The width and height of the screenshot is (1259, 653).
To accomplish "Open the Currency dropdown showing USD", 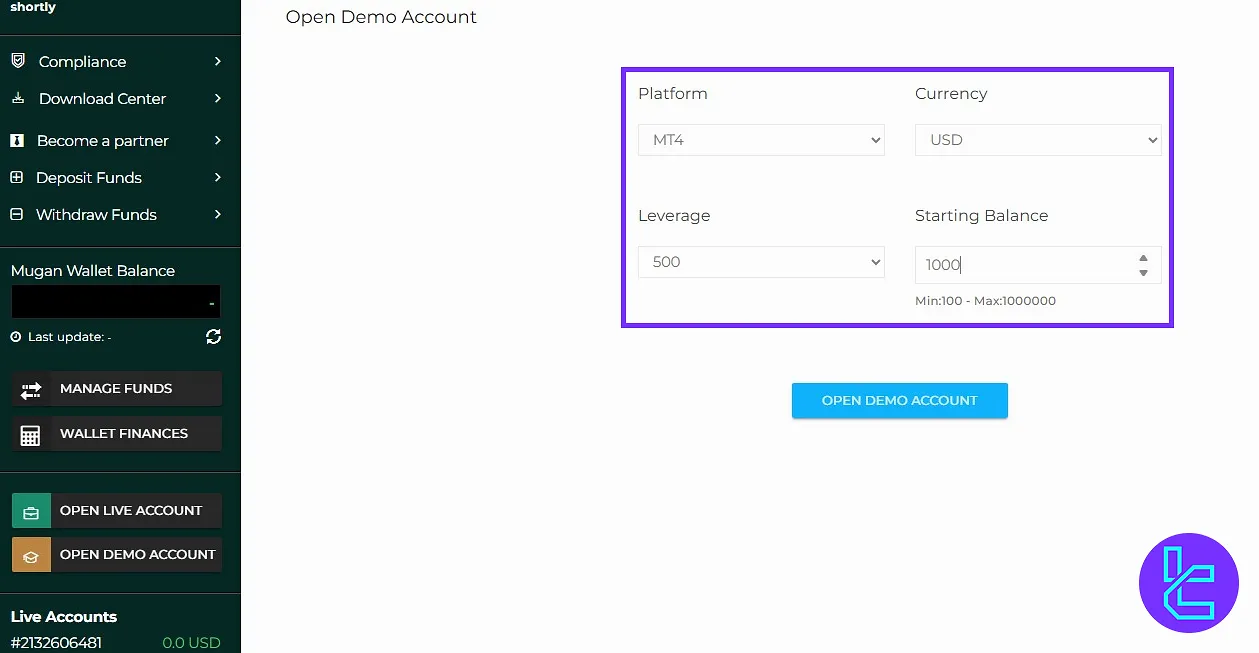I will [1037, 140].
